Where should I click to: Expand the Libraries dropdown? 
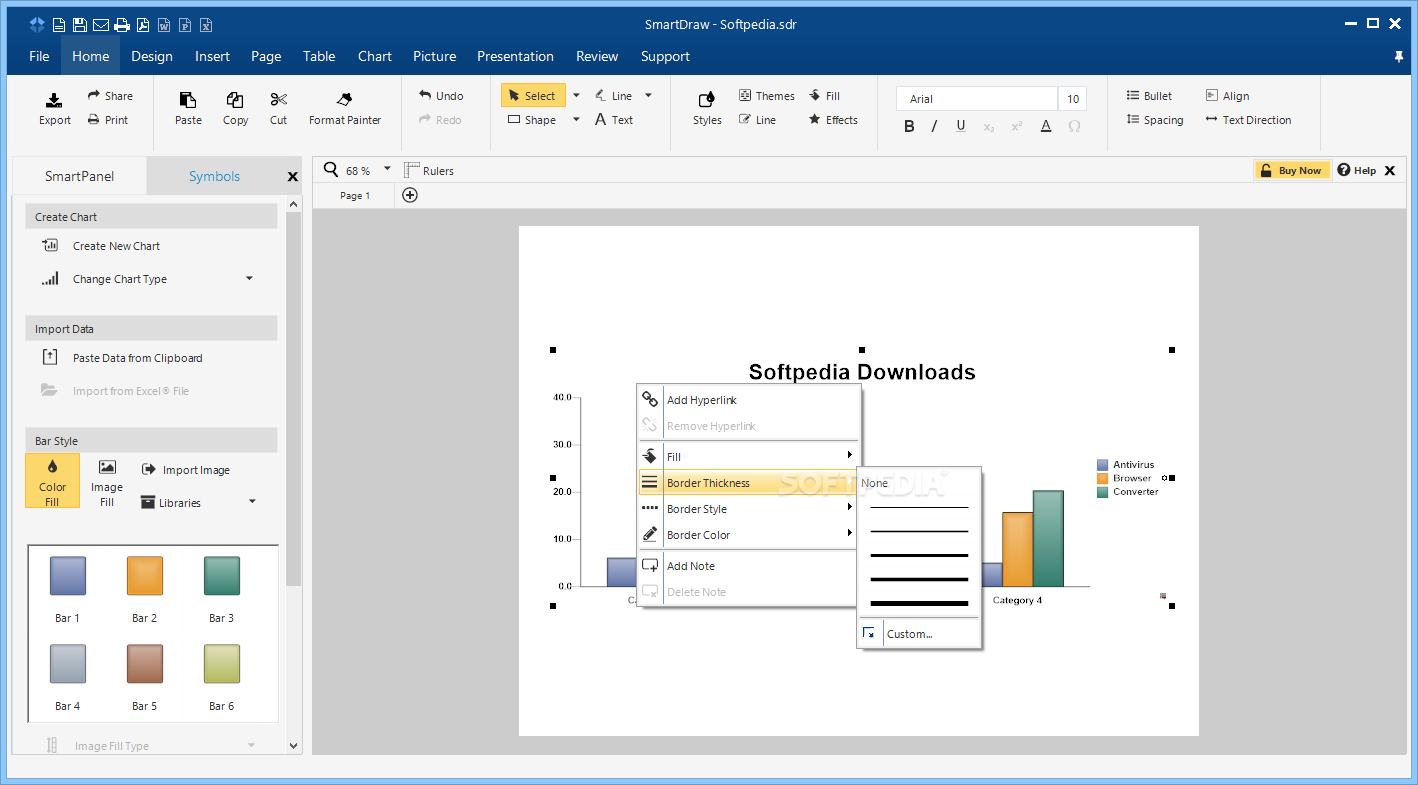point(252,502)
